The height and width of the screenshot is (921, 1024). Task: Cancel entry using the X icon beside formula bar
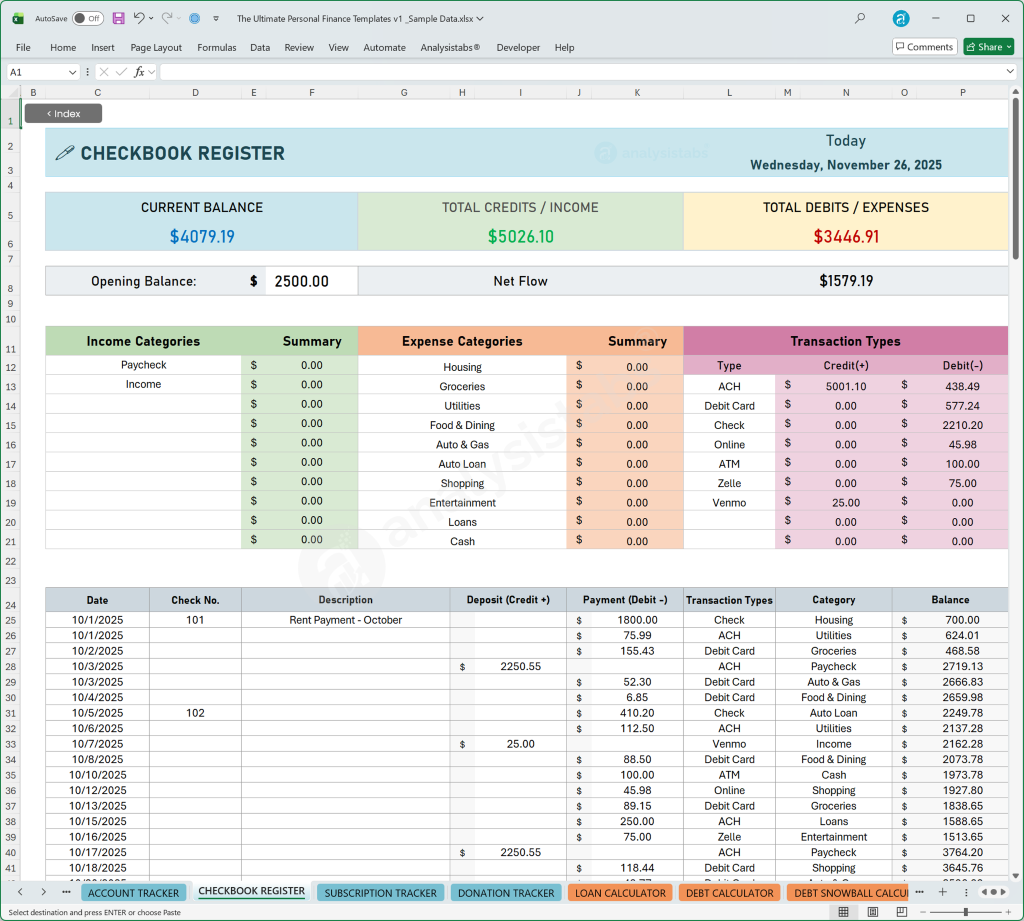click(x=104, y=71)
